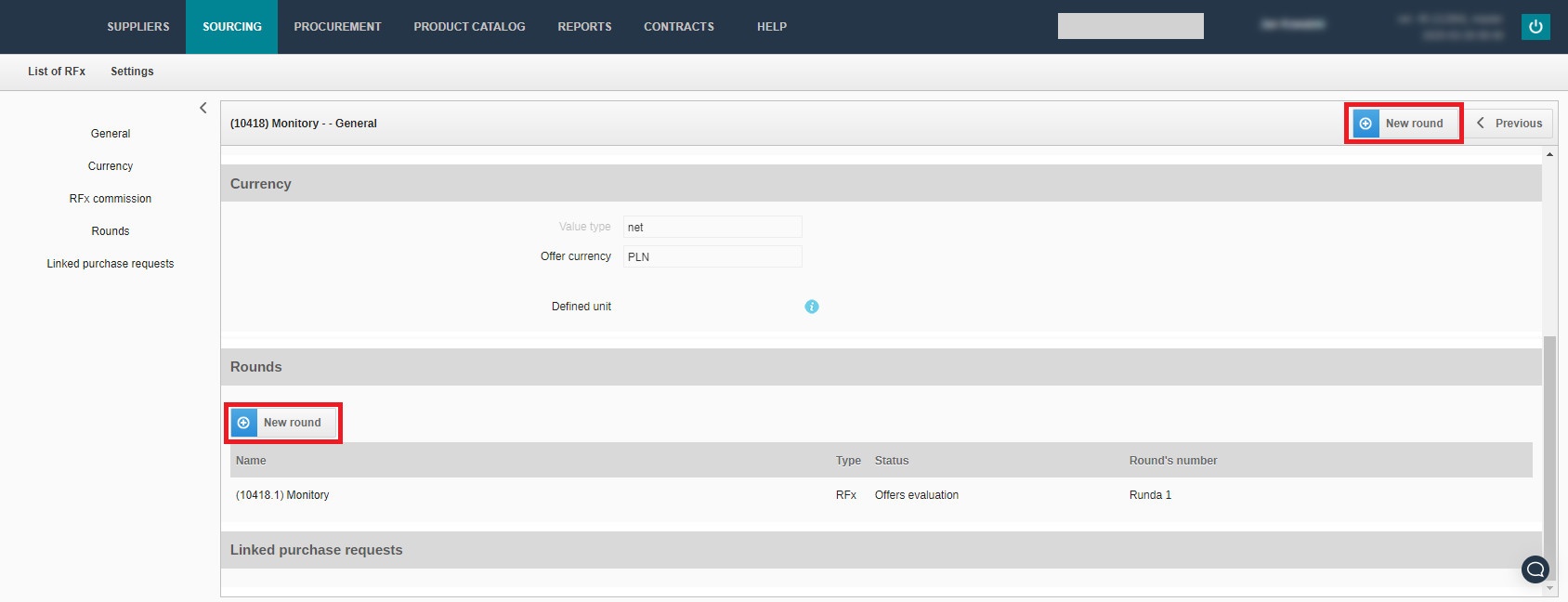Screen dimensions: 1568x602
Task: Jump to RFx commission section in sidebar
Action: point(111,199)
